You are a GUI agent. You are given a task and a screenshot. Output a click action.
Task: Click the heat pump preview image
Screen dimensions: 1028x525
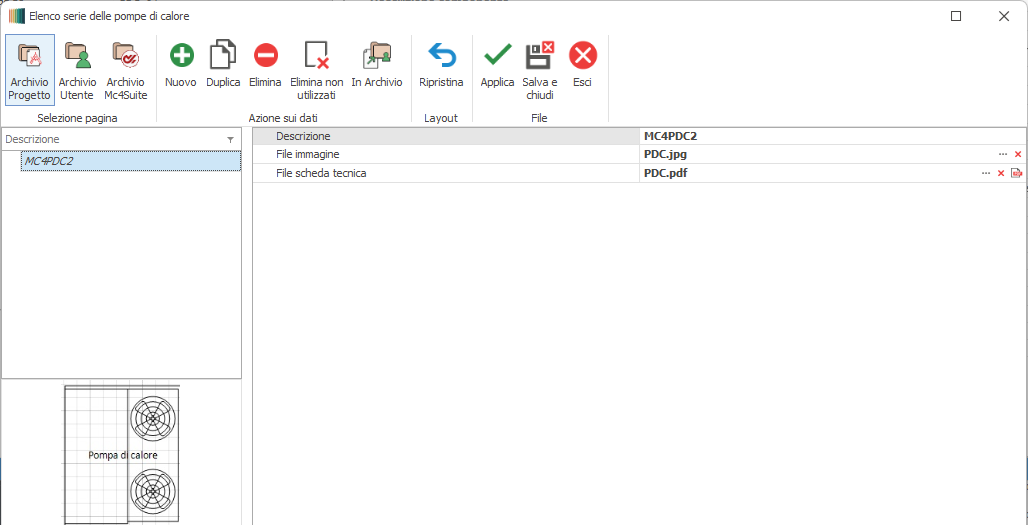[x=121, y=454]
